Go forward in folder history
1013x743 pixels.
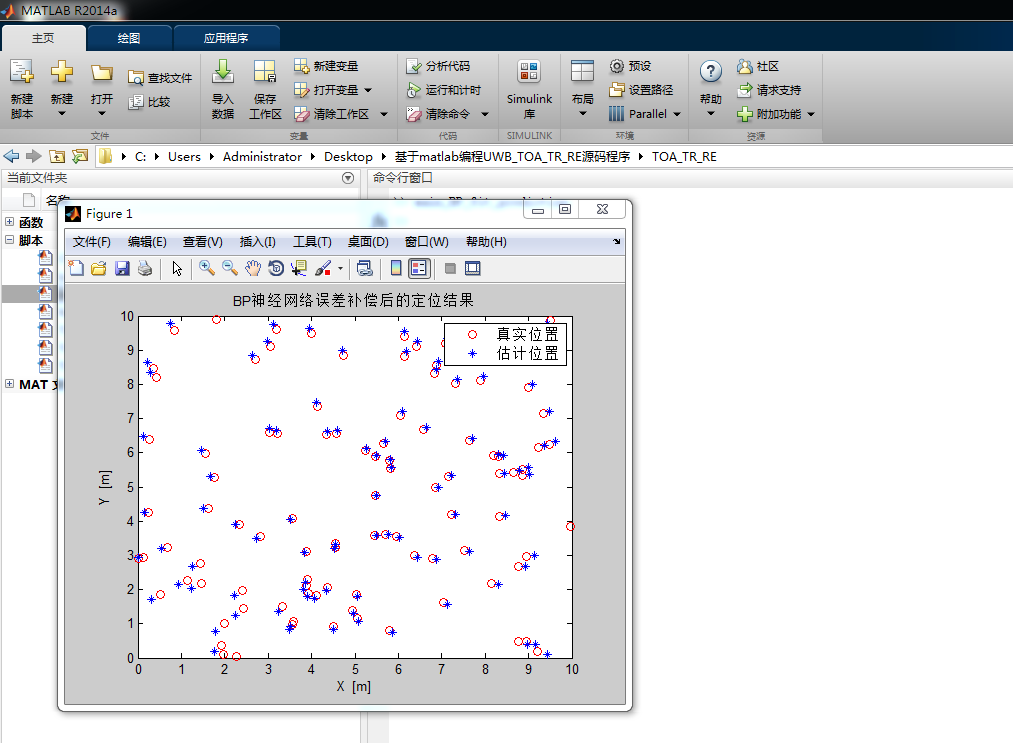(34, 156)
